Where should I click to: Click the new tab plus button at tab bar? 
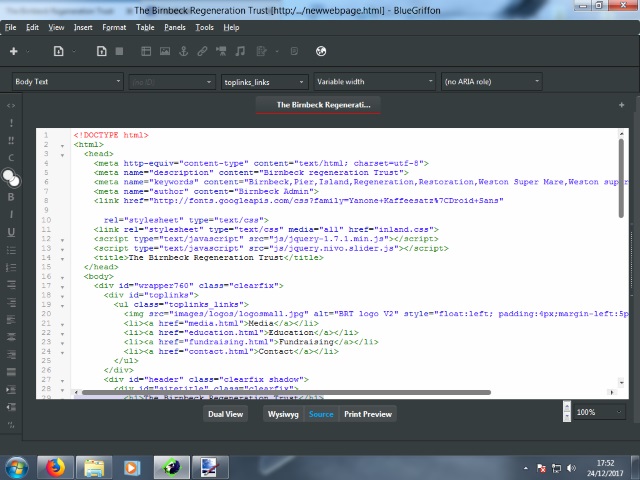(621, 105)
